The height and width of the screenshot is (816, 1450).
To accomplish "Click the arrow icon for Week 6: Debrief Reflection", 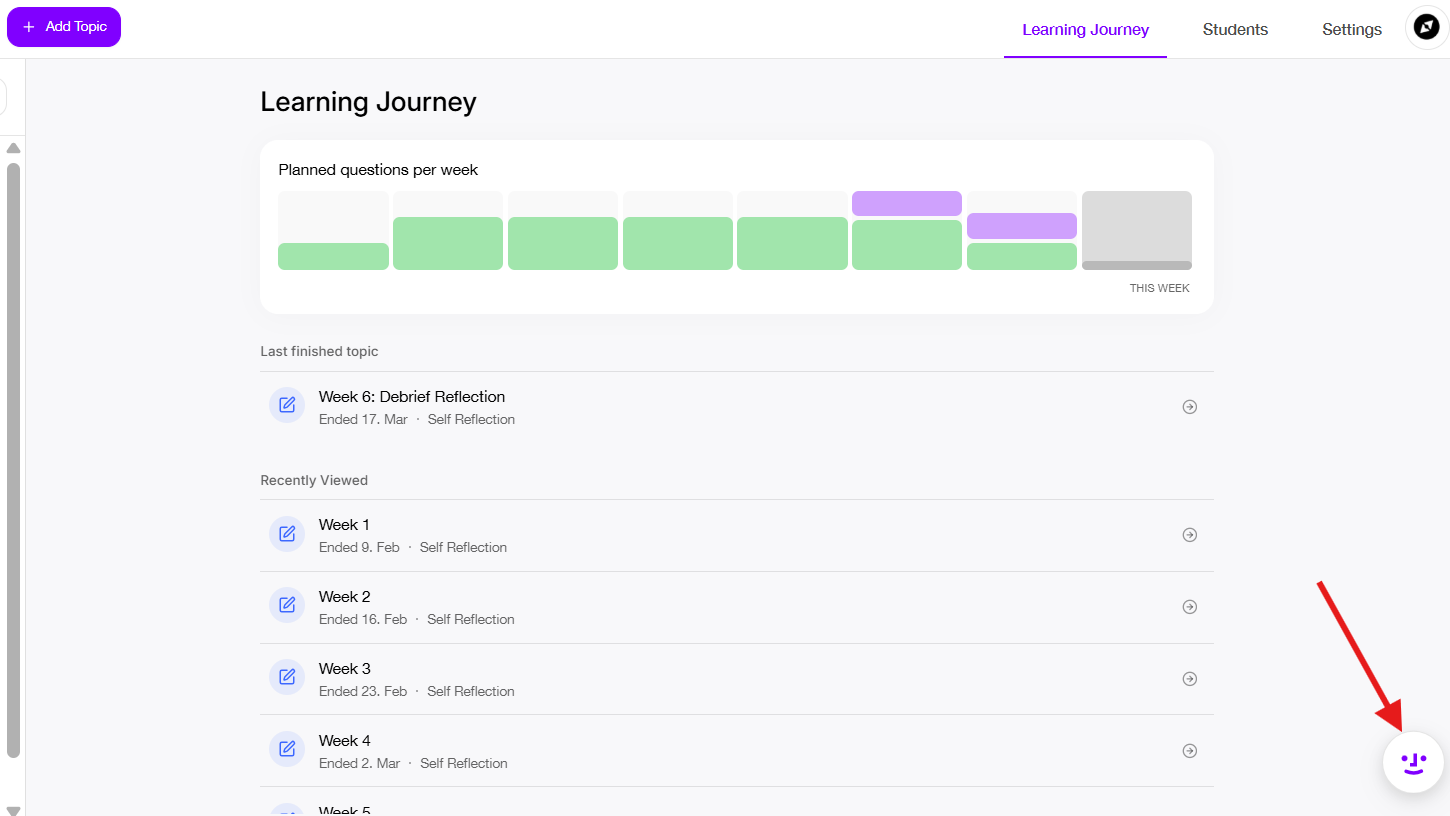I will pyautogui.click(x=1189, y=407).
